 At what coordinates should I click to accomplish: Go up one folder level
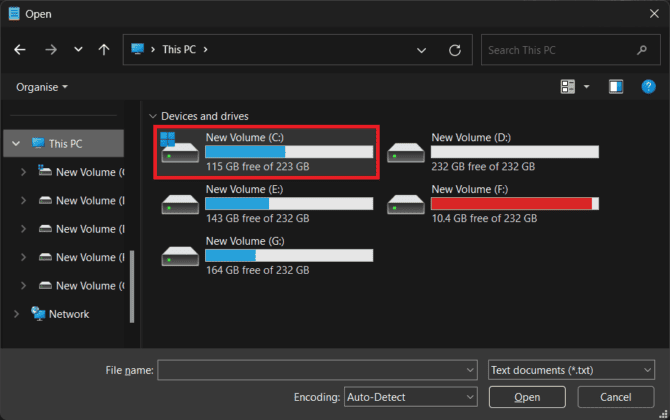point(104,49)
